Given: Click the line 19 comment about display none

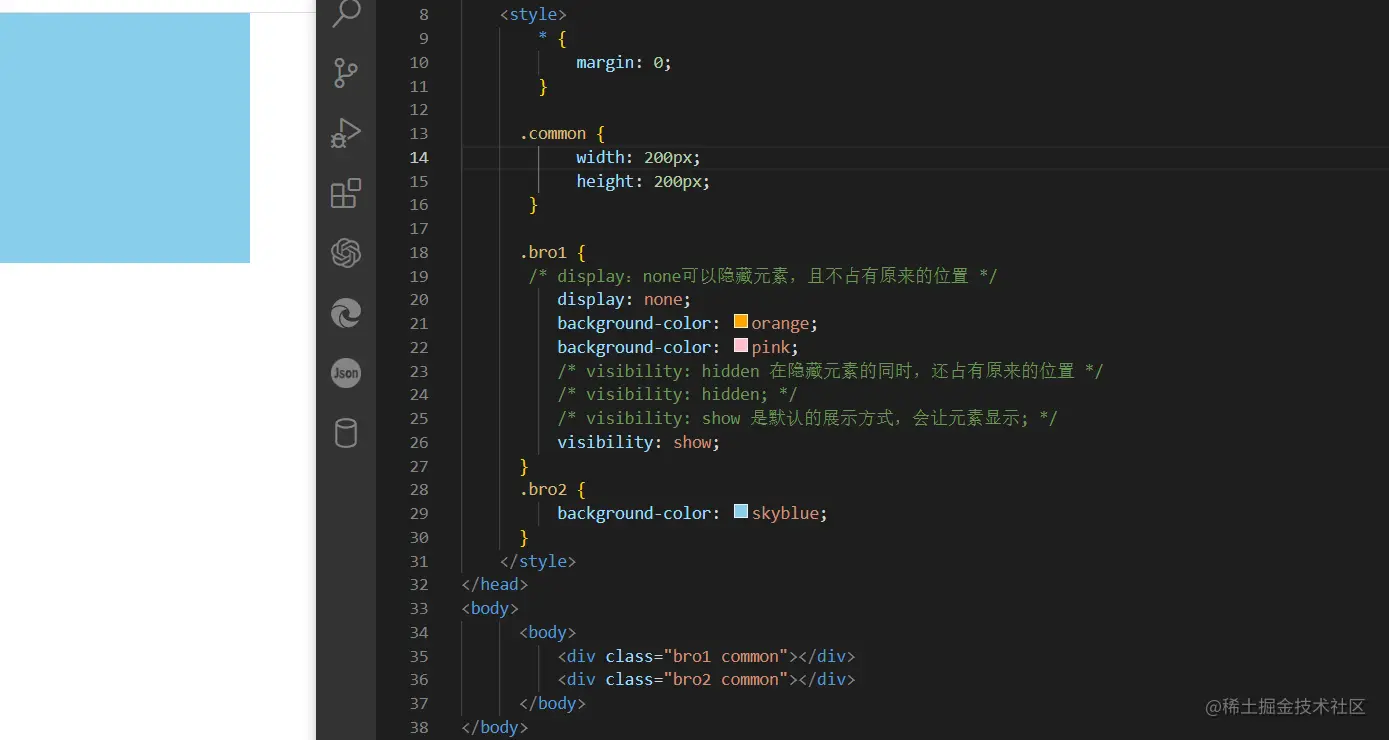Looking at the screenshot, I should click(763, 276).
